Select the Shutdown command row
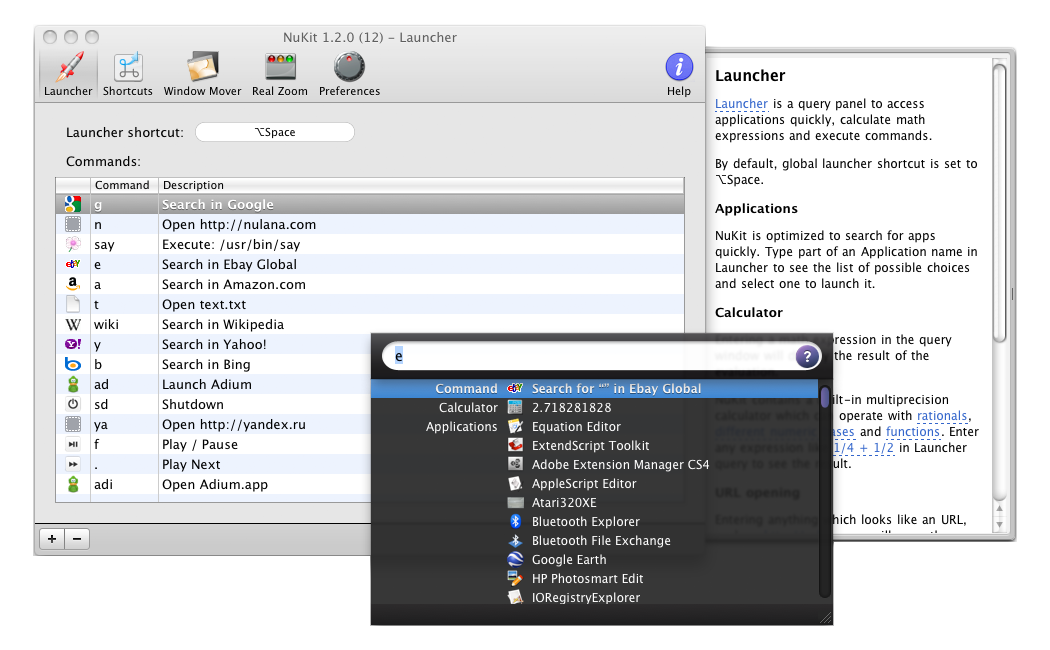The width and height of the screenshot is (1050, 650). (192, 405)
